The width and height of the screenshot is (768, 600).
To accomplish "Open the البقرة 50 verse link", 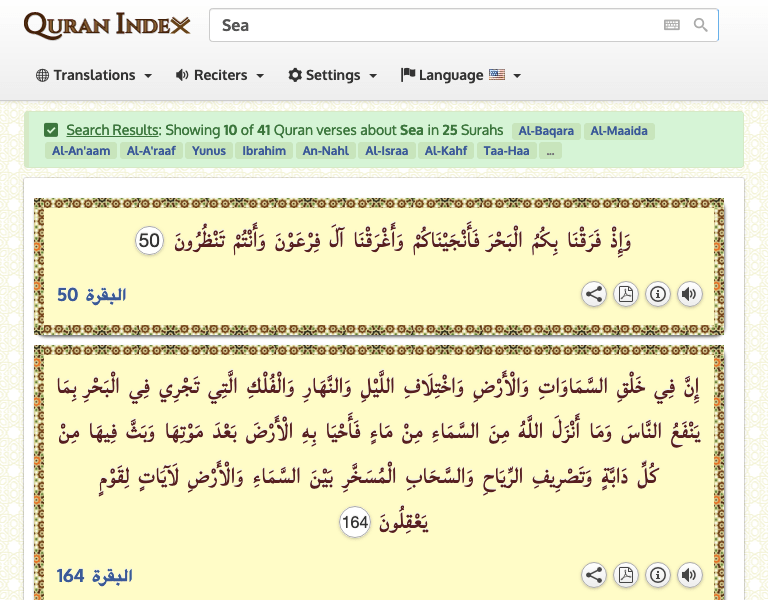I will (92, 295).
